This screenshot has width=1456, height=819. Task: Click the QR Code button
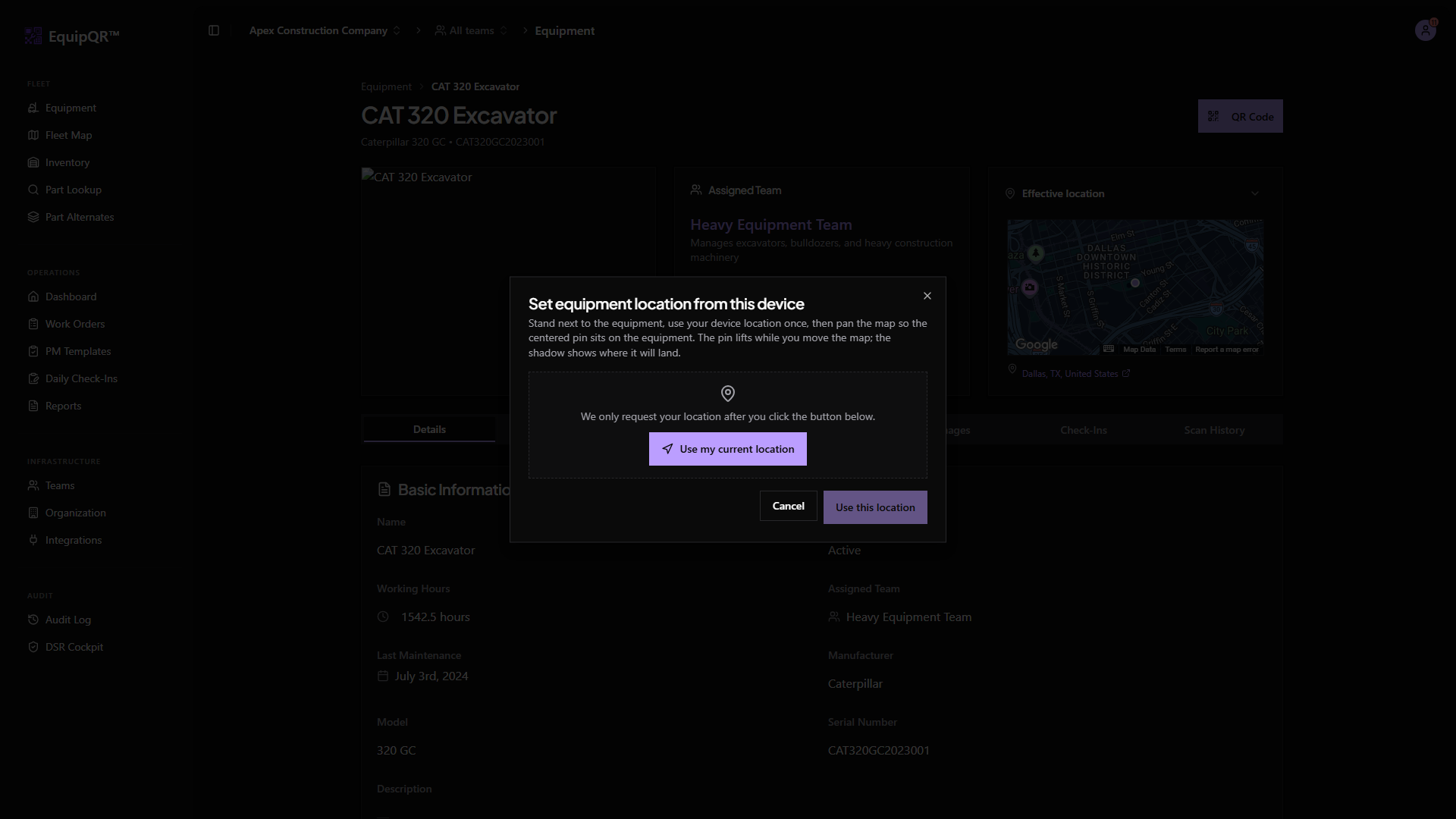[1240, 116]
